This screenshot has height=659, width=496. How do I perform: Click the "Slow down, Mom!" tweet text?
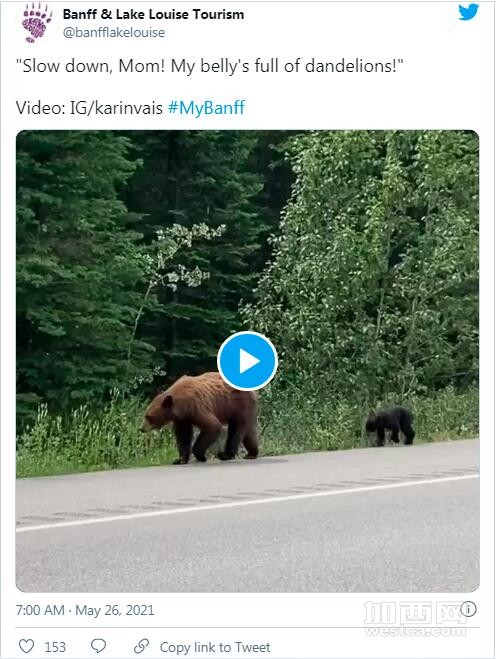(x=209, y=66)
